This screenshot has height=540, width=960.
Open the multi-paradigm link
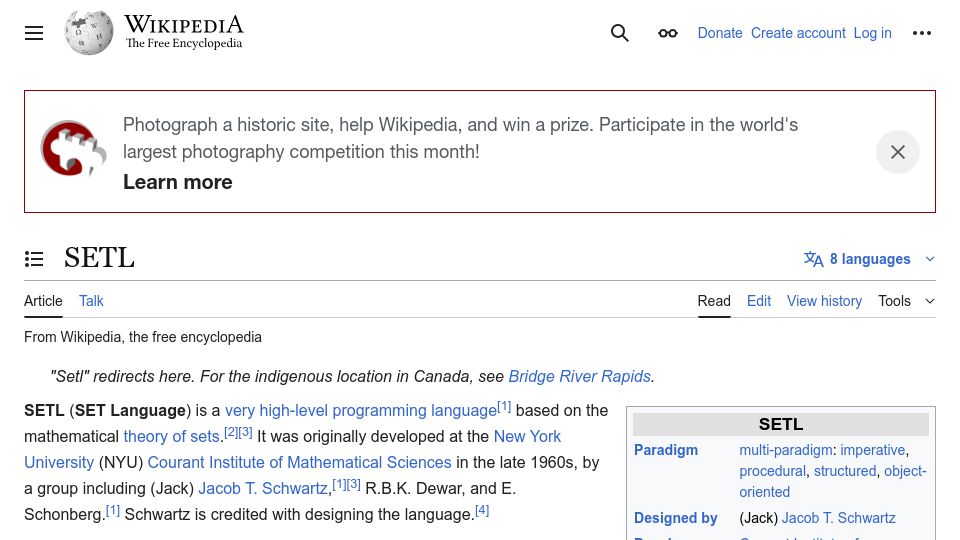click(786, 450)
